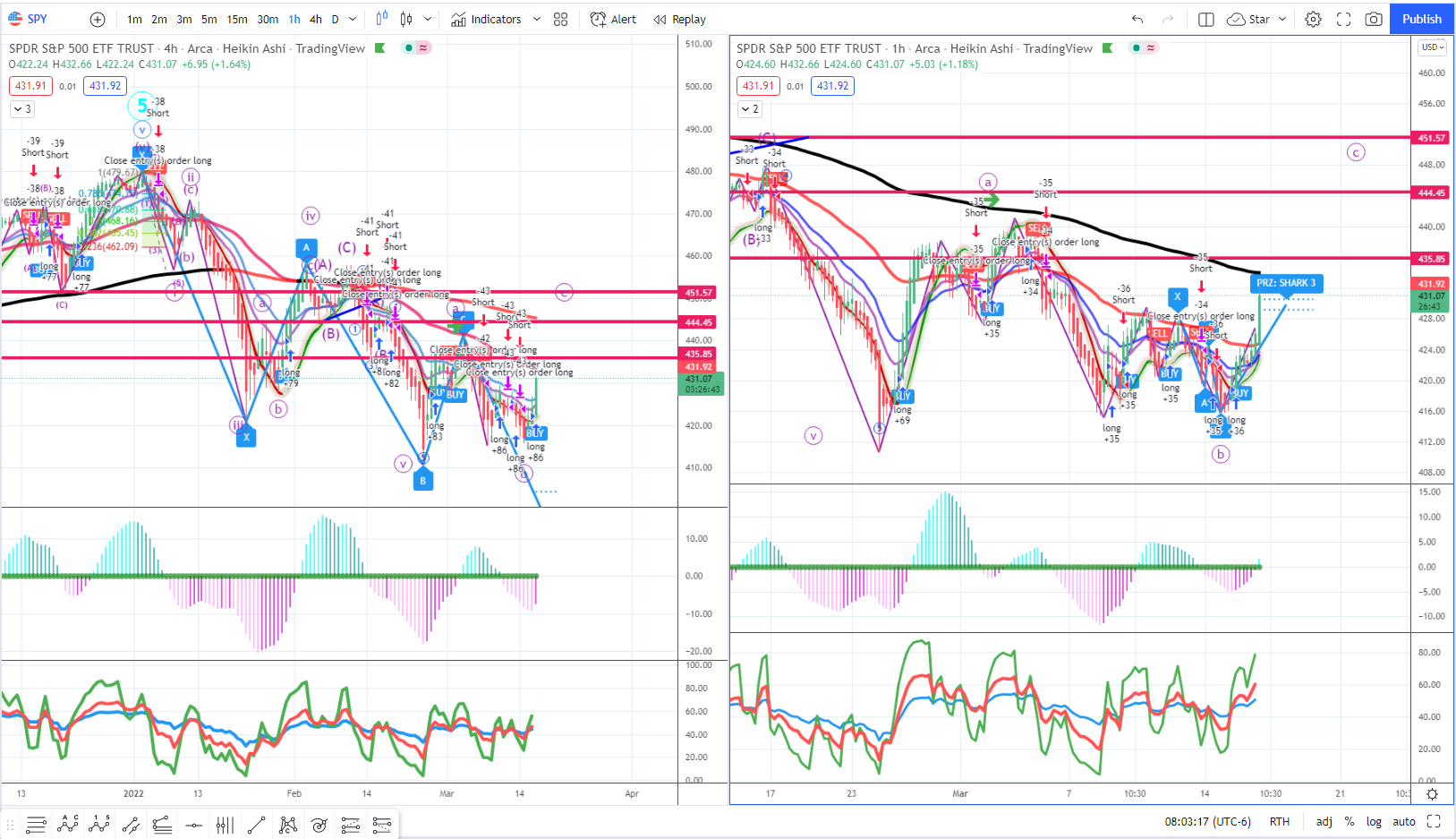Expand the timeframe interval dropdown
The image size is (1456, 839).
coord(353,19)
